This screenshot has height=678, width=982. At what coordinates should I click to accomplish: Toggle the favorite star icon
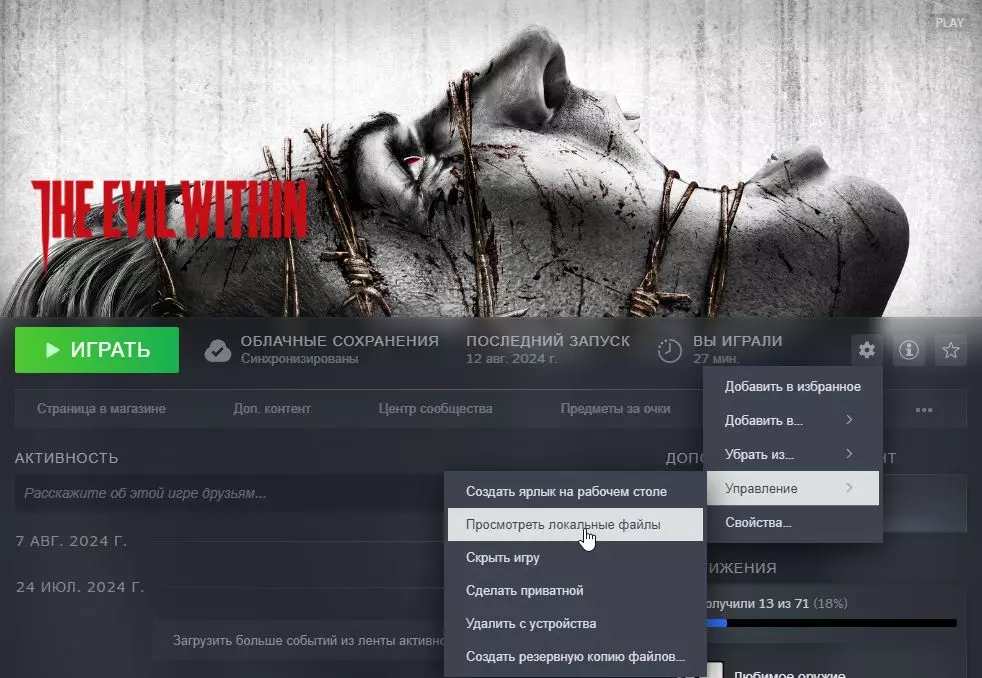951,350
